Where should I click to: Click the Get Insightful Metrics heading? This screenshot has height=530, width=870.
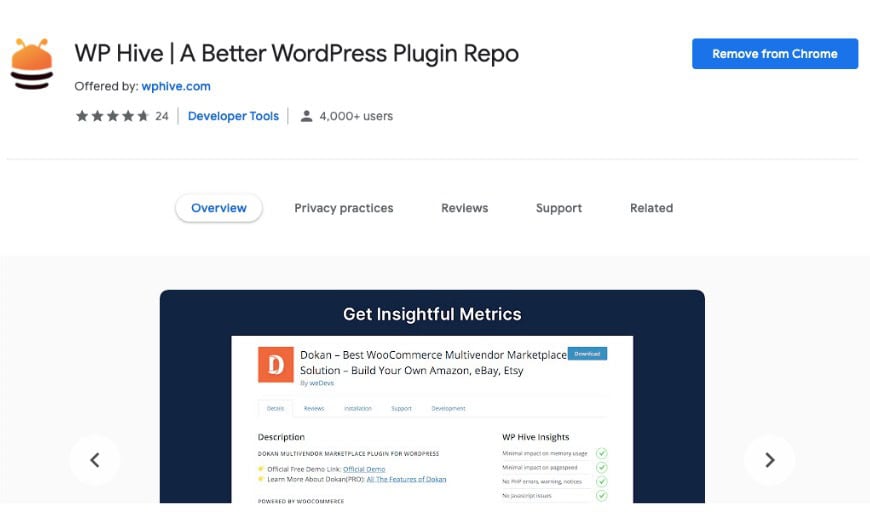[x=432, y=314]
